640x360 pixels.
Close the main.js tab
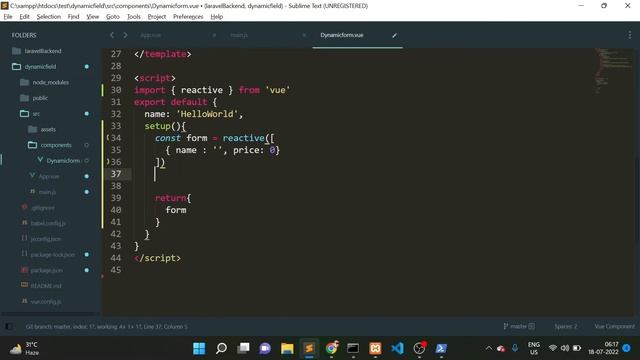point(304,36)
